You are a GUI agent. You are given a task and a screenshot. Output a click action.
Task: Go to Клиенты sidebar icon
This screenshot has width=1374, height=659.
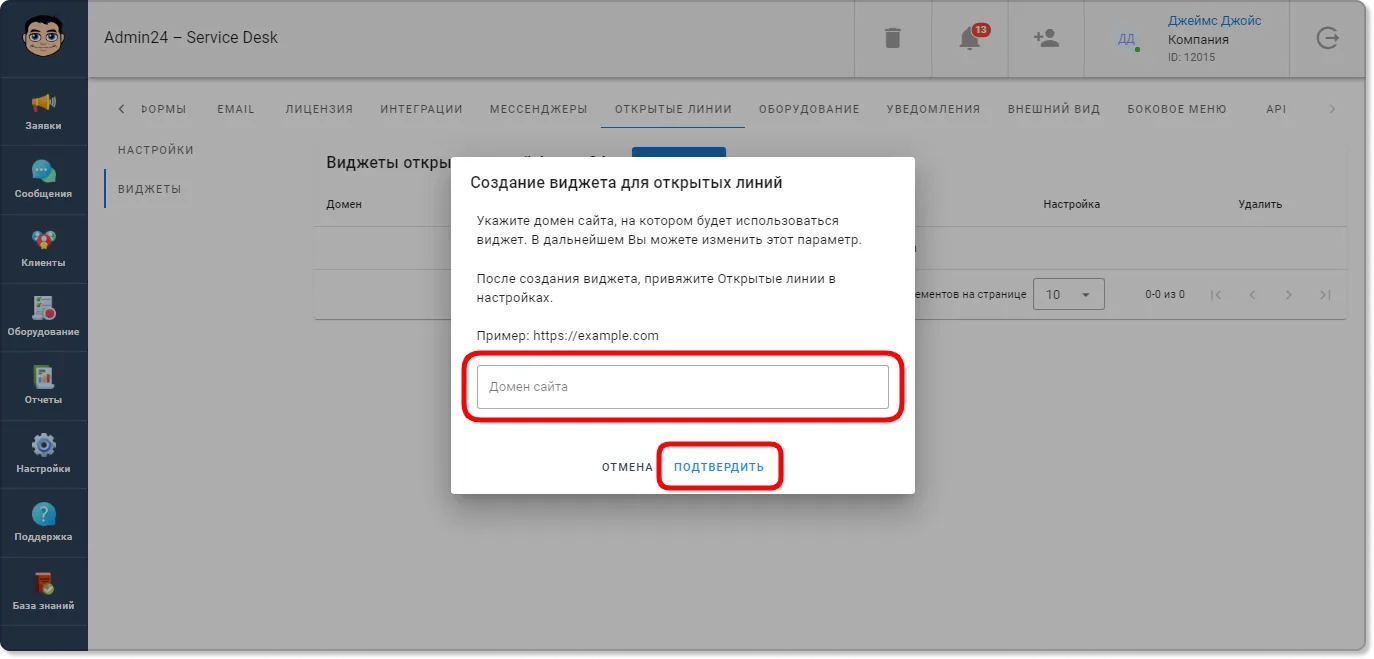point(43,240)
